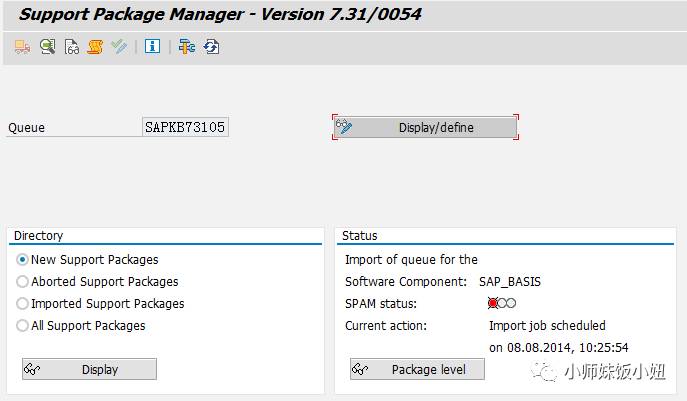Click the Import queue truck icon
The image size is (687, 401).
pos(22,46)
